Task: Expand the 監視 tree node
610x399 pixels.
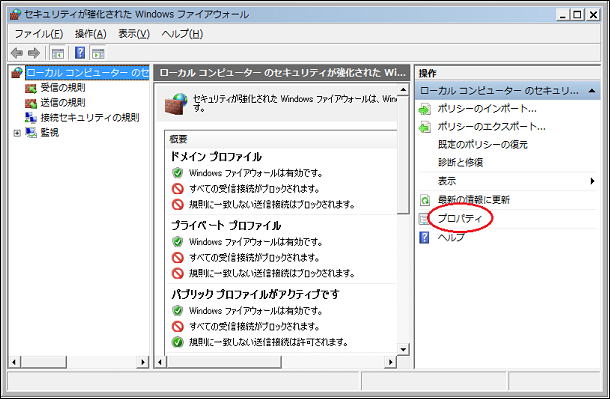Action: (x=17, y=133)
